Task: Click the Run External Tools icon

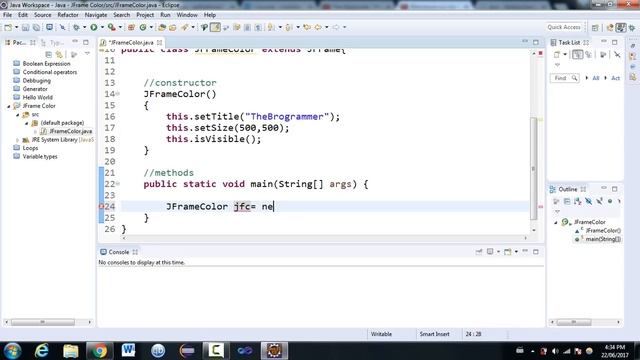Action: click(x=111, y=27)
